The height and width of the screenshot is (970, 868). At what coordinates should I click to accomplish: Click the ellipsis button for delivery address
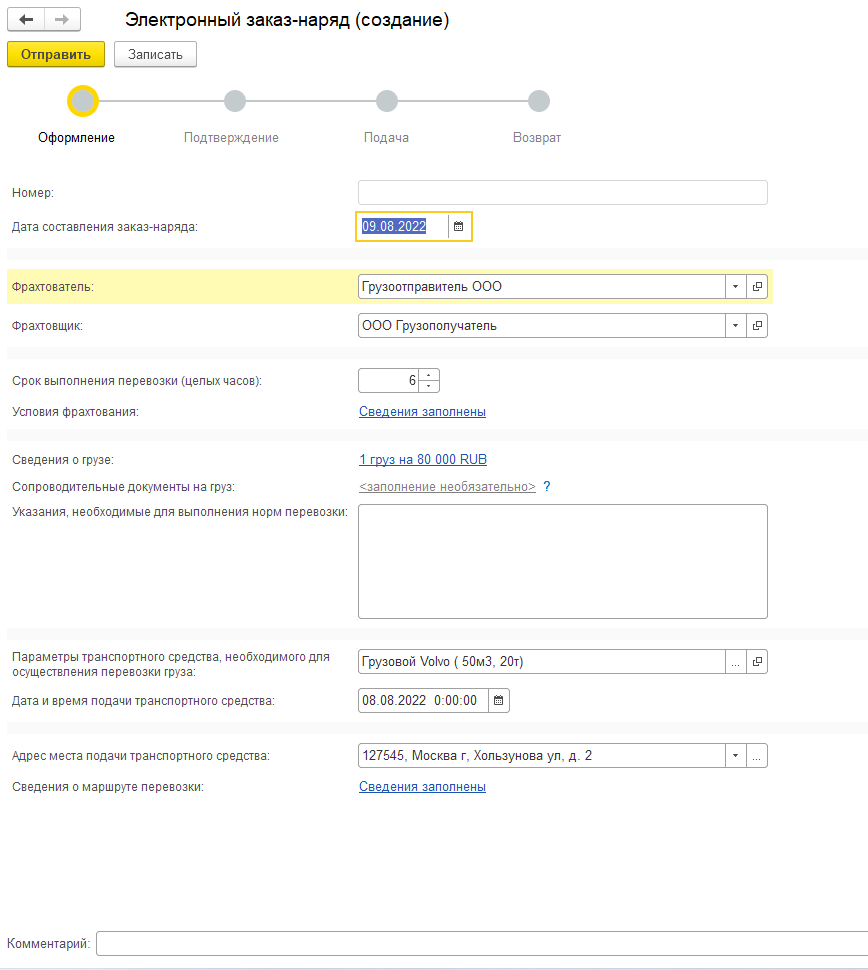click(x=757, y=755)
